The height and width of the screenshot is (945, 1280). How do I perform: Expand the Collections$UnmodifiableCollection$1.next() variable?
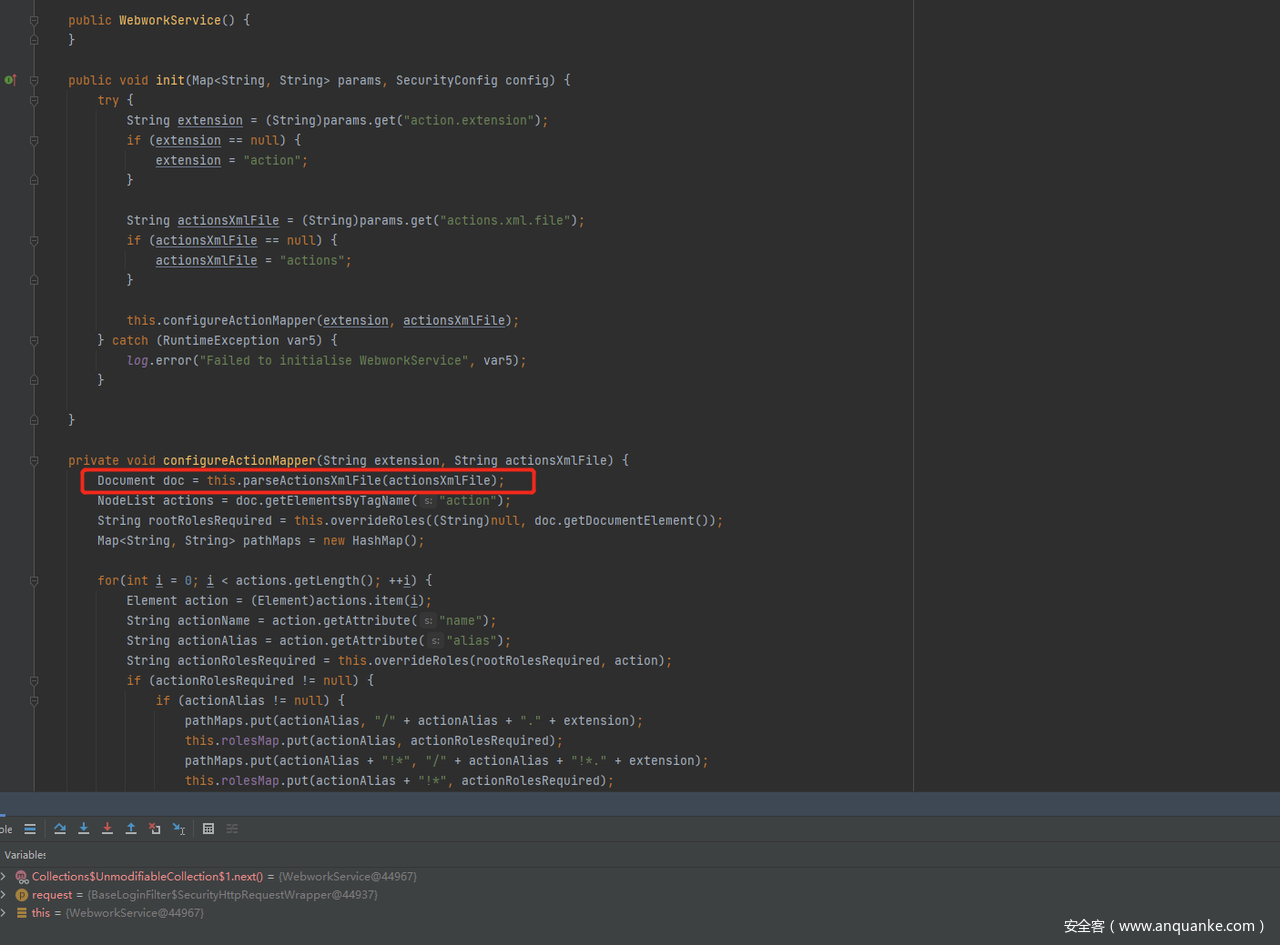(x=4, y=876)
